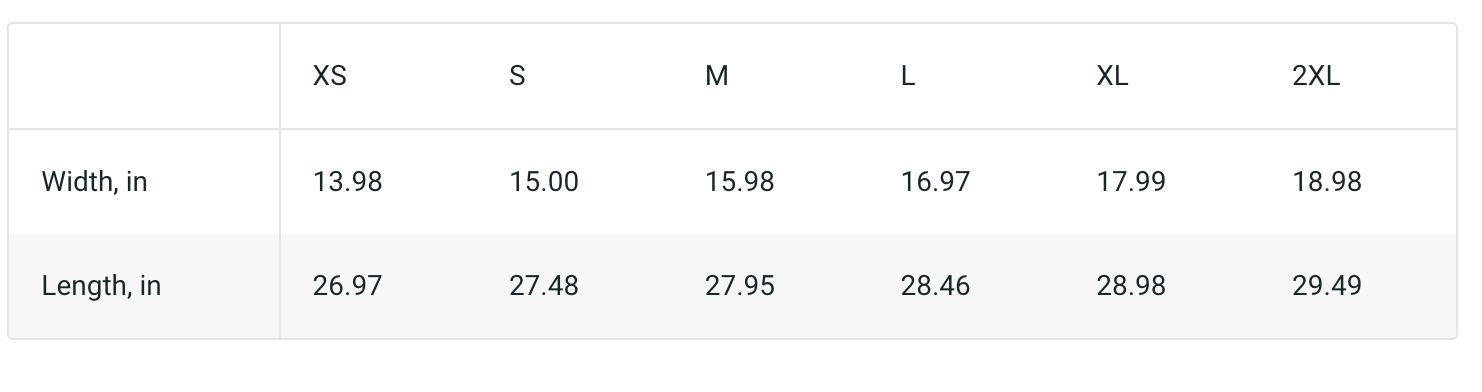
Task: Select the M size column header
Action: (716, 76)
